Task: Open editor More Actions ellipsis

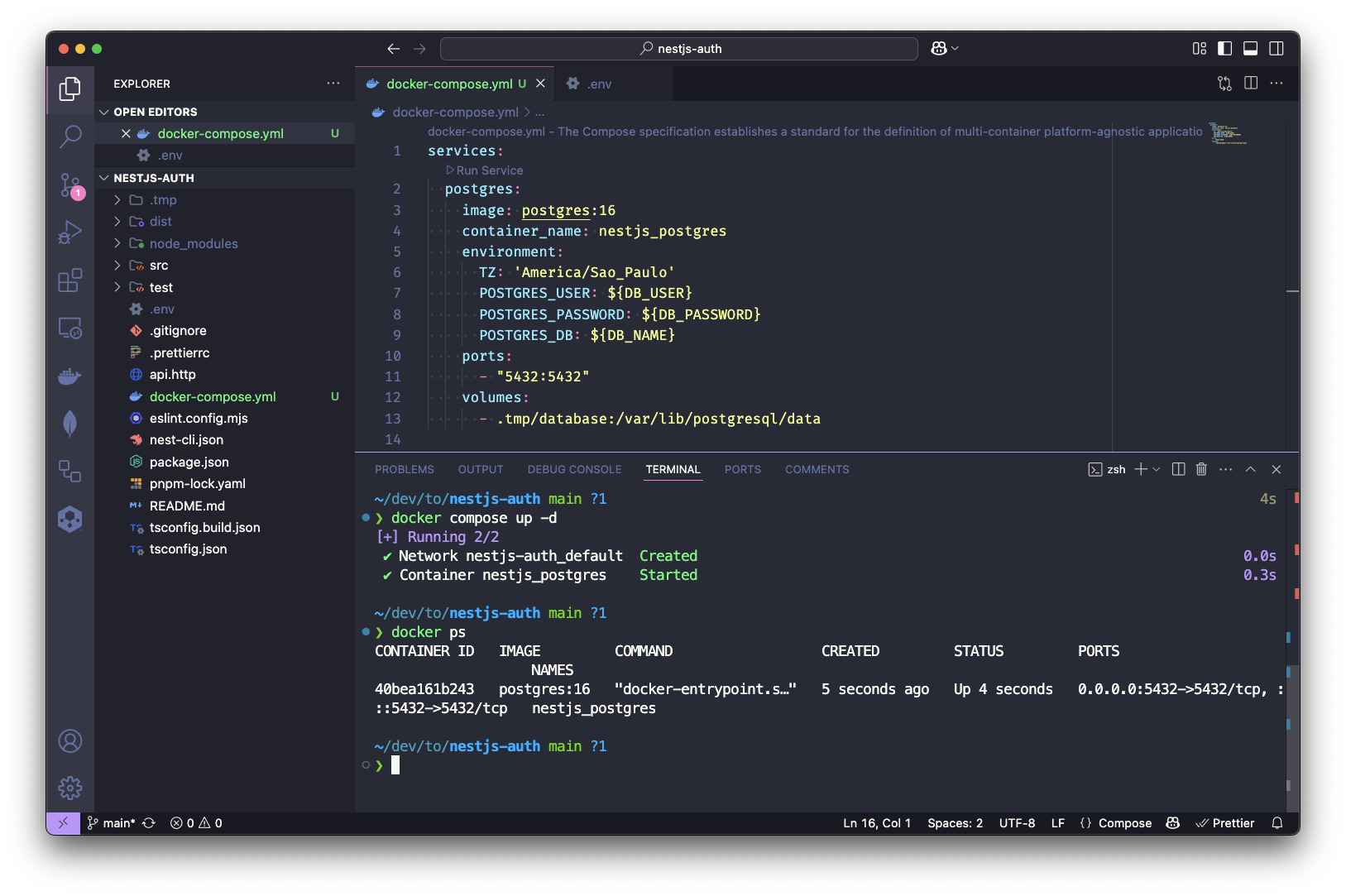Action: 1277,84
